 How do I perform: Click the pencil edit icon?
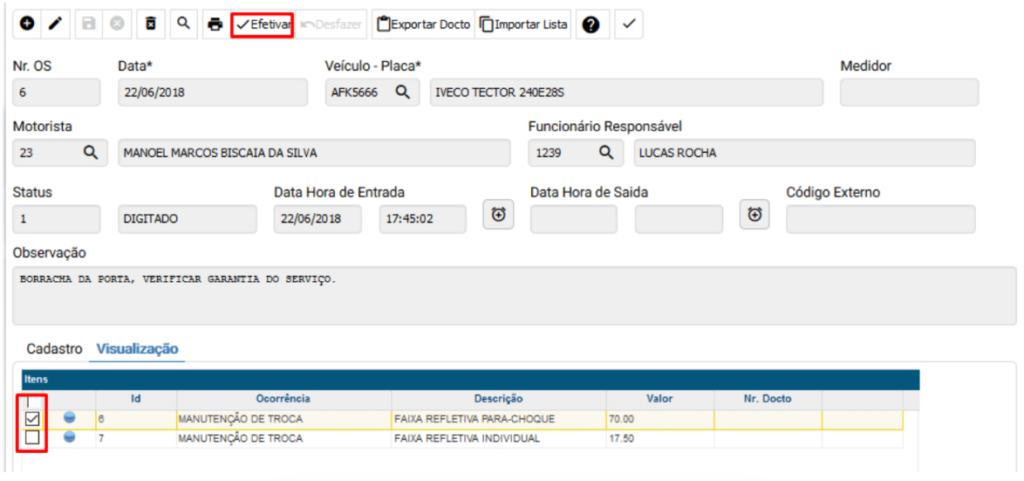click(56, 24)
